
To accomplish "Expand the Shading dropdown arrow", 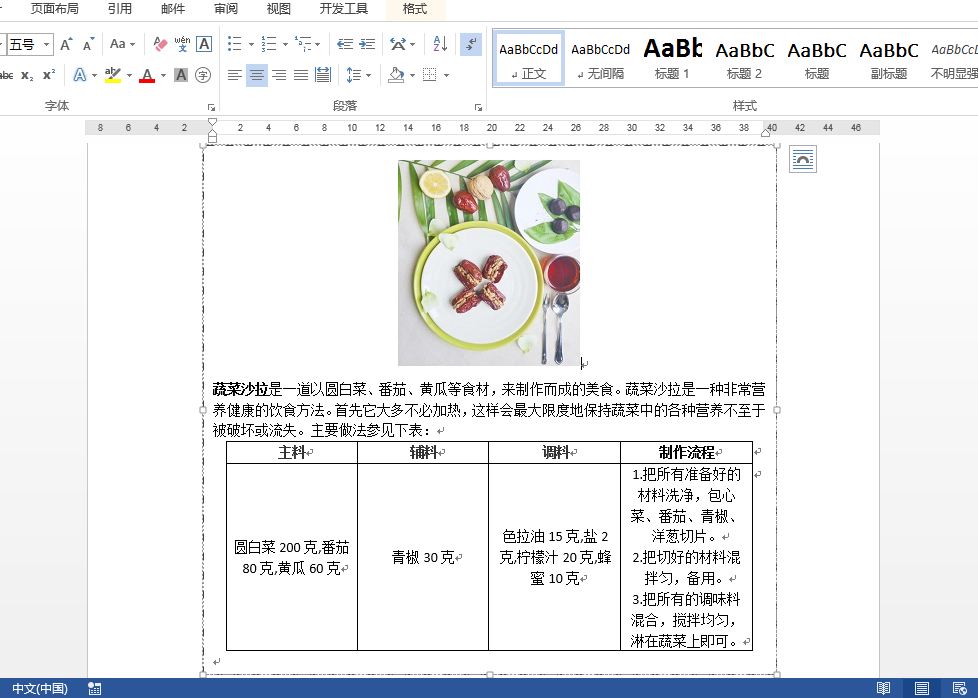I will 412,75.
